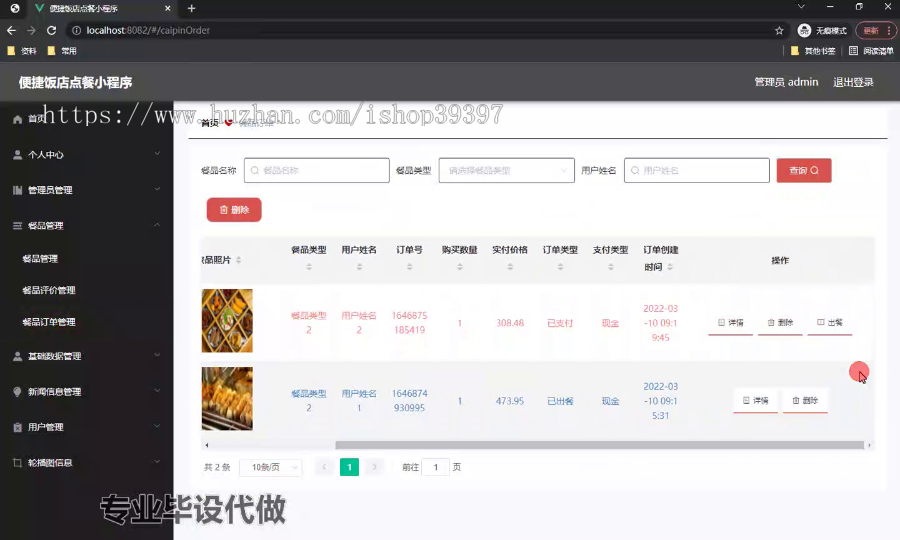This screenshot has height=540, width=900.
Task: Open the 10条/页 page size dropdown
Action: point(270,467)
